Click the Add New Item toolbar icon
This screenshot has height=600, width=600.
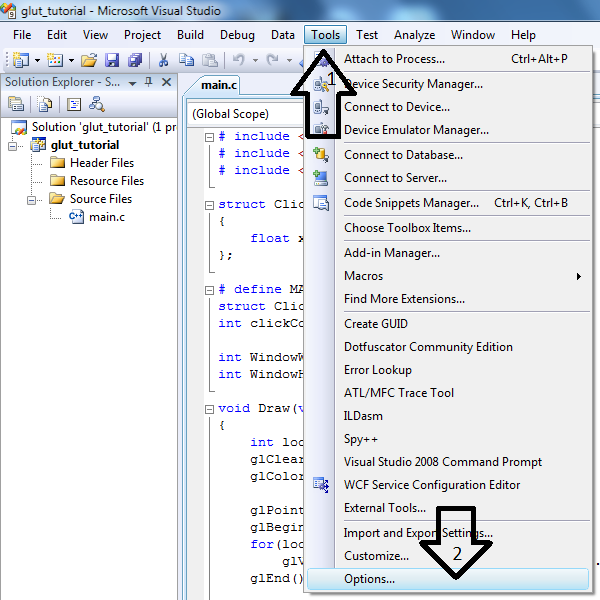[55, 60]
